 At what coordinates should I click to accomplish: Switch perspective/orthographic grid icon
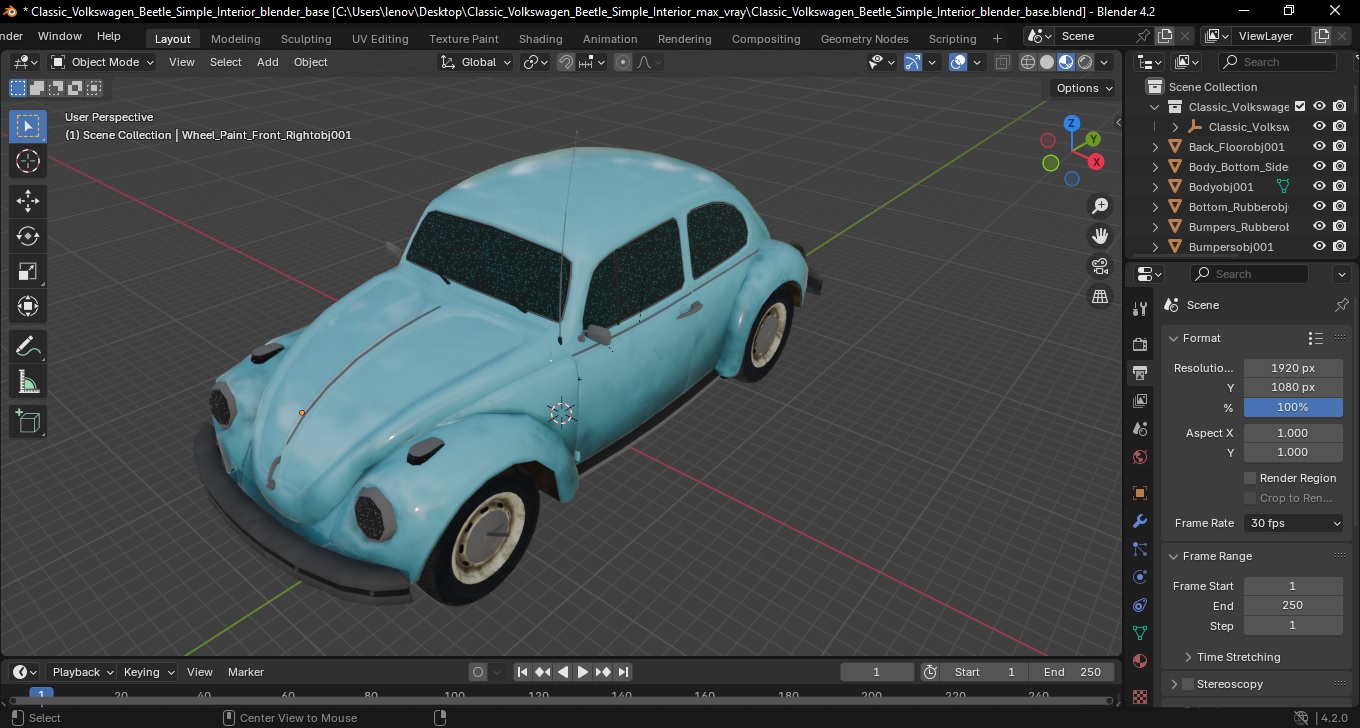pyautogui.click(x=1100, y=296)
